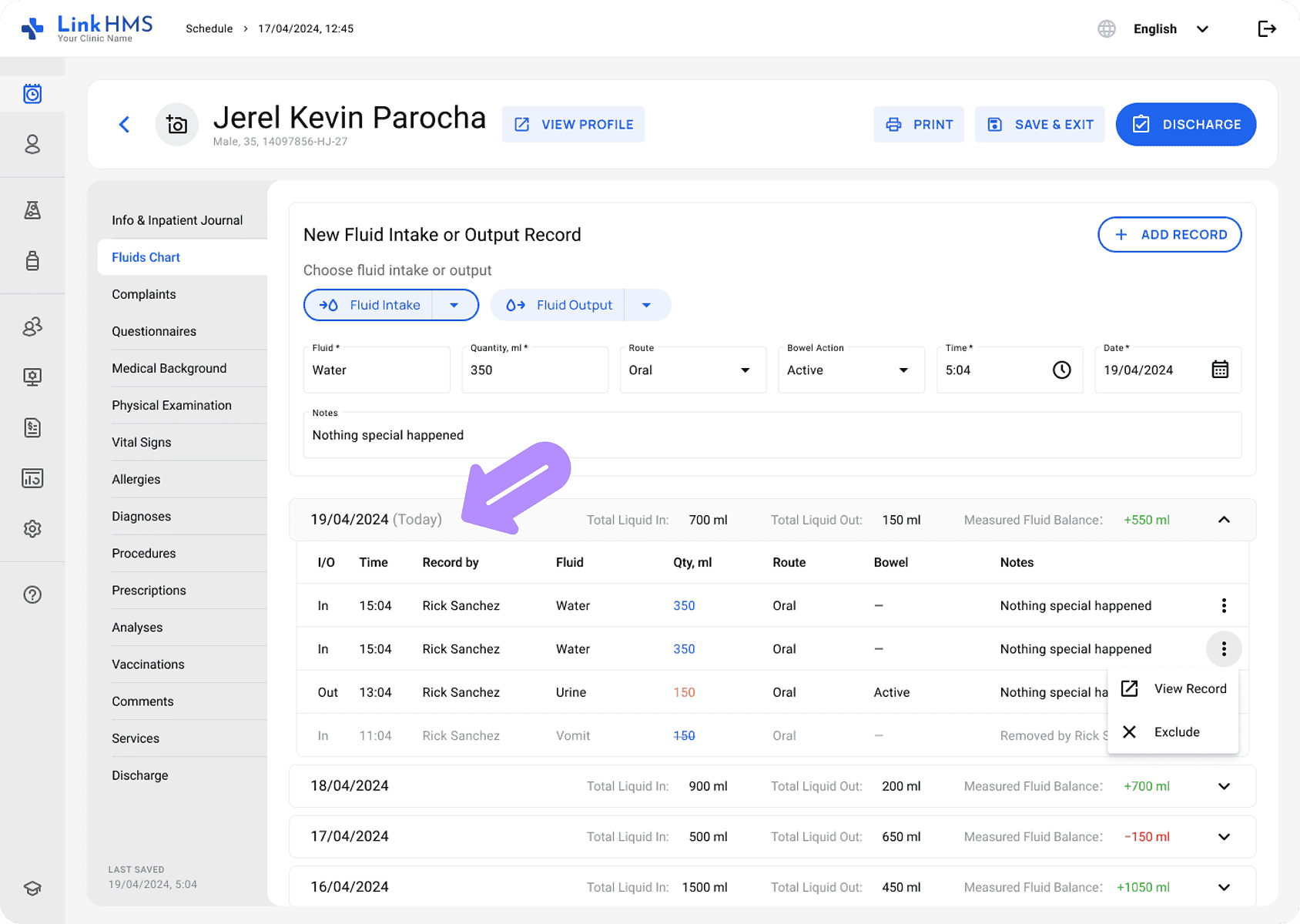Open the schedule calendar icon in sidebar
The width and height of the screenshot is (1300, 924).
click(32, 94)
